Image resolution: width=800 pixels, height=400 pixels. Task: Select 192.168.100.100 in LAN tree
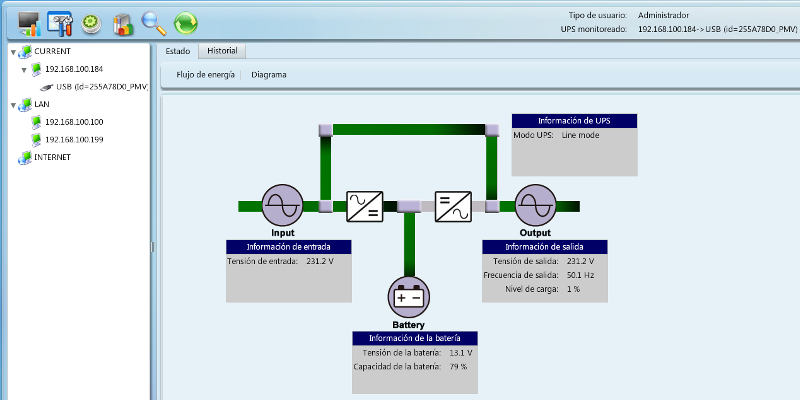tap(74, 122)
